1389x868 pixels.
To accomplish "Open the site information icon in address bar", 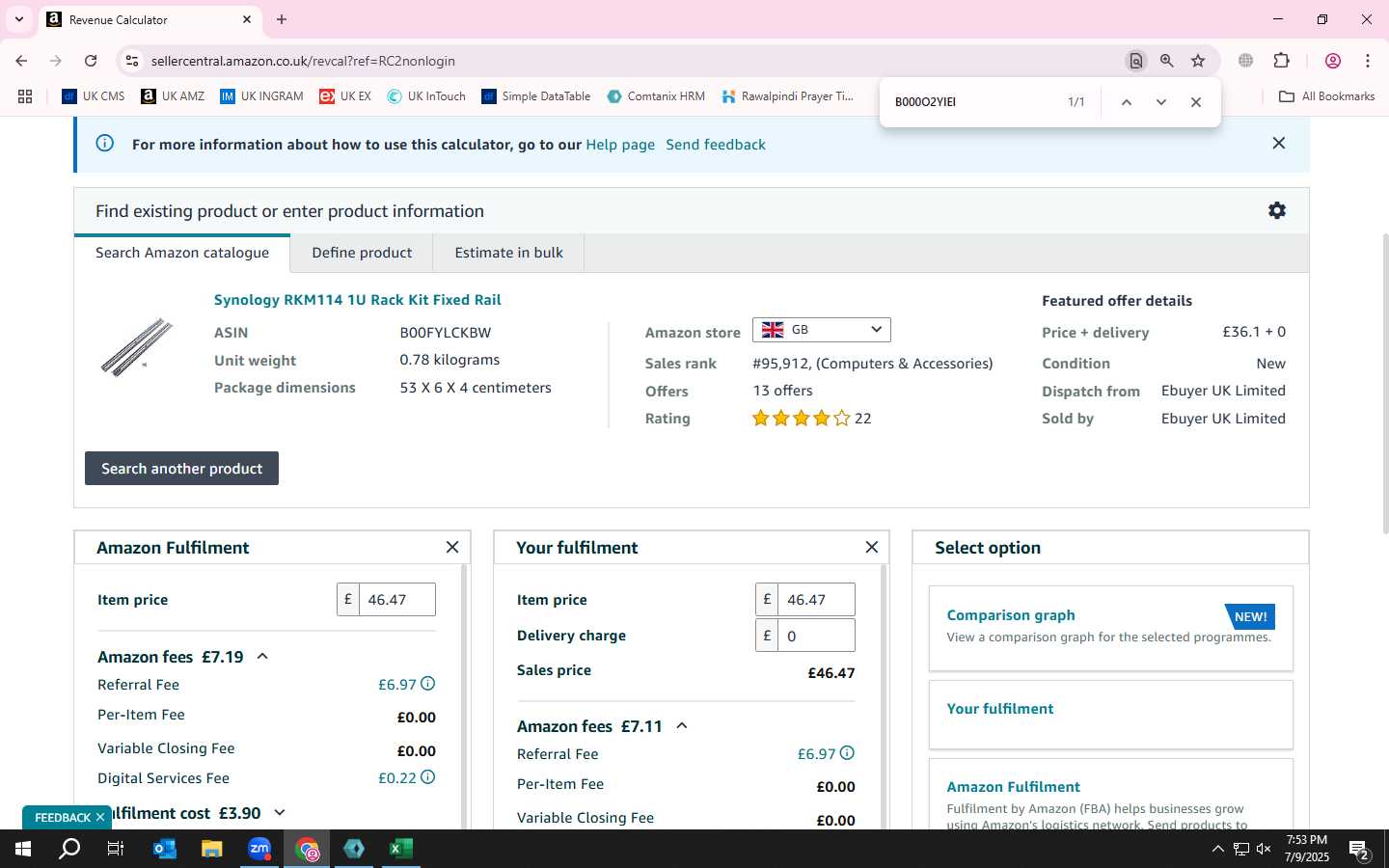I will pyautogui.click(x=132, y=61).
